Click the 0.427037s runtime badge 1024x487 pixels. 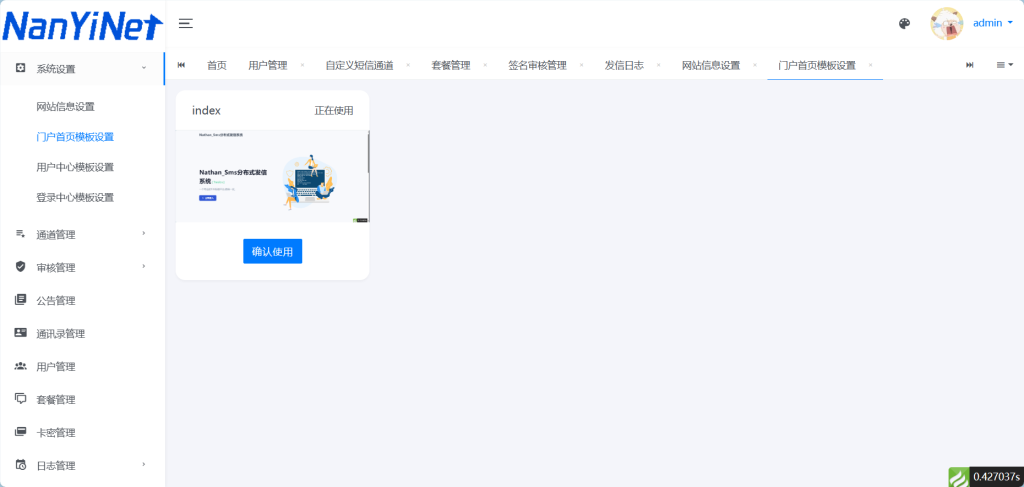tap(997, 477)
